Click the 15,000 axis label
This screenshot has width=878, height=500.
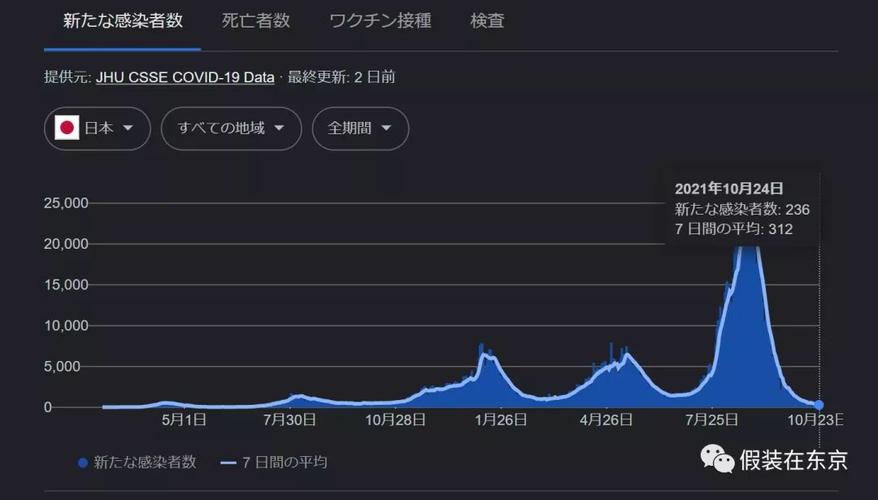[66, 285]
